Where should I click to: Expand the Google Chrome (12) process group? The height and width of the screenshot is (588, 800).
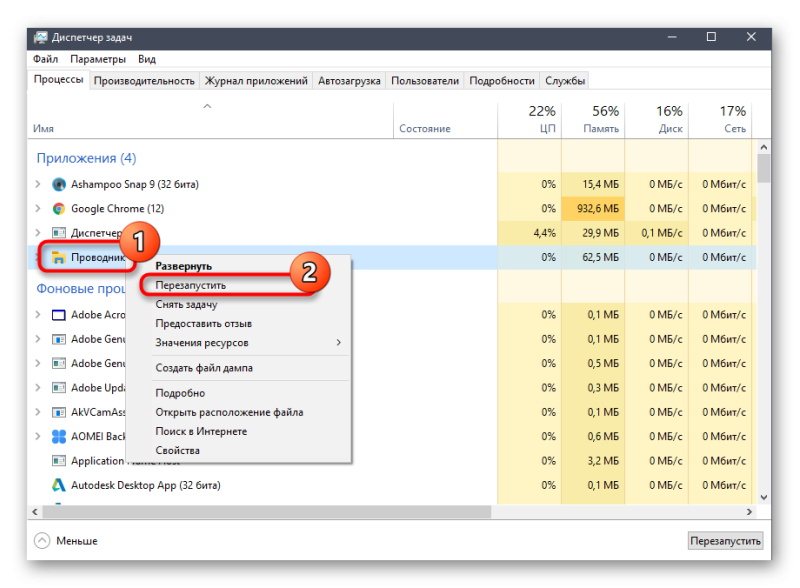[x=38, y=209]
